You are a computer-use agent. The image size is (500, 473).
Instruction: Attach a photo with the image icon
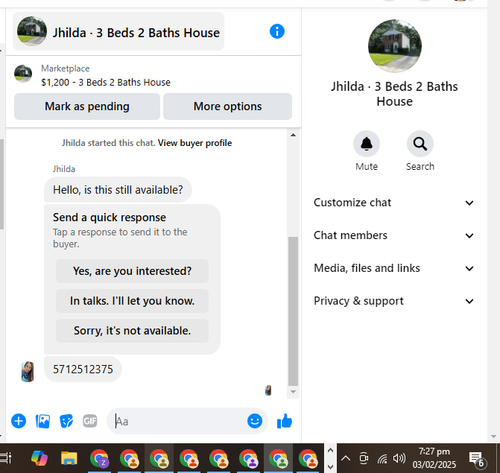click(43, 421)
